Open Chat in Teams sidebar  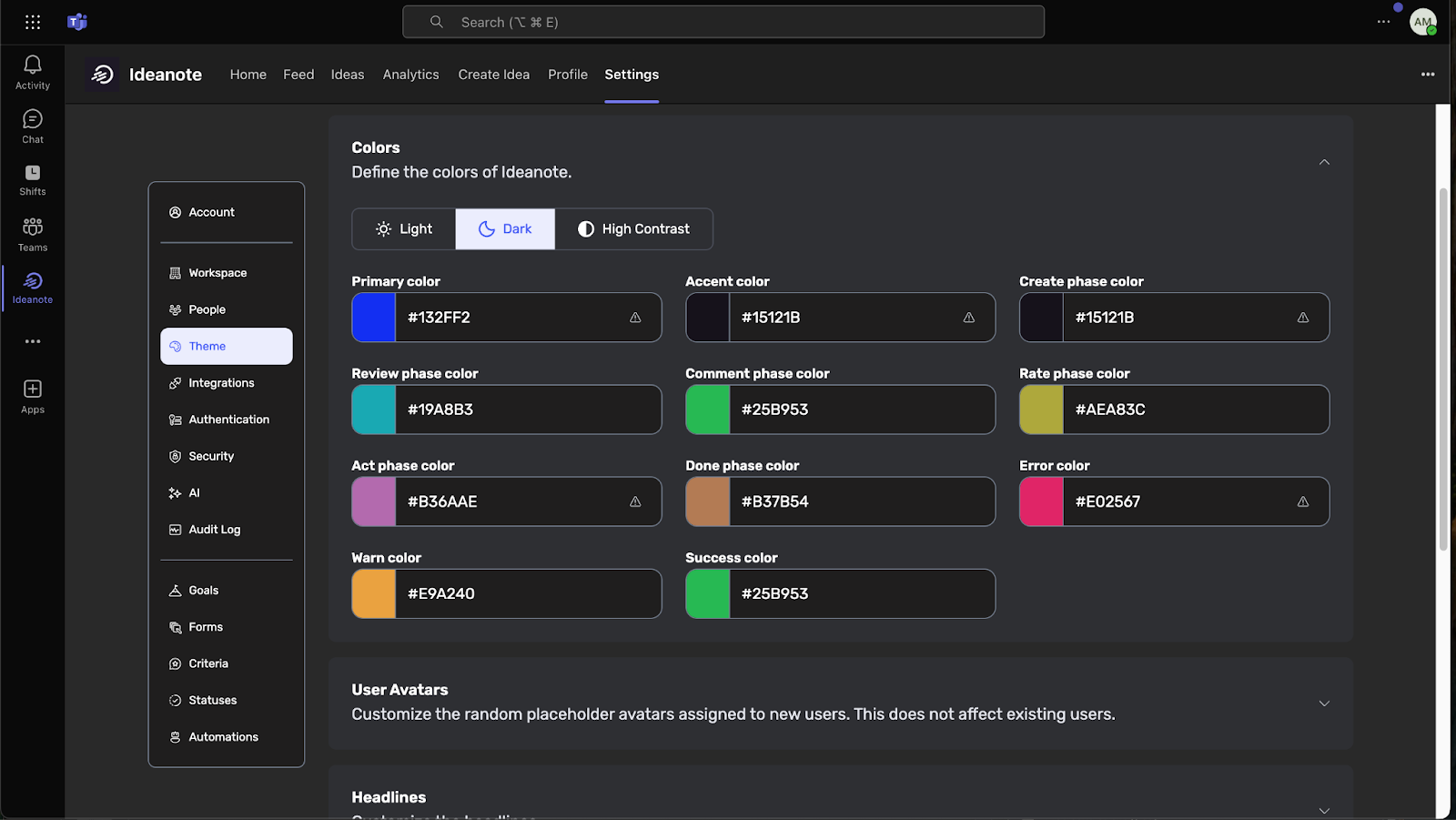point(33,127)
